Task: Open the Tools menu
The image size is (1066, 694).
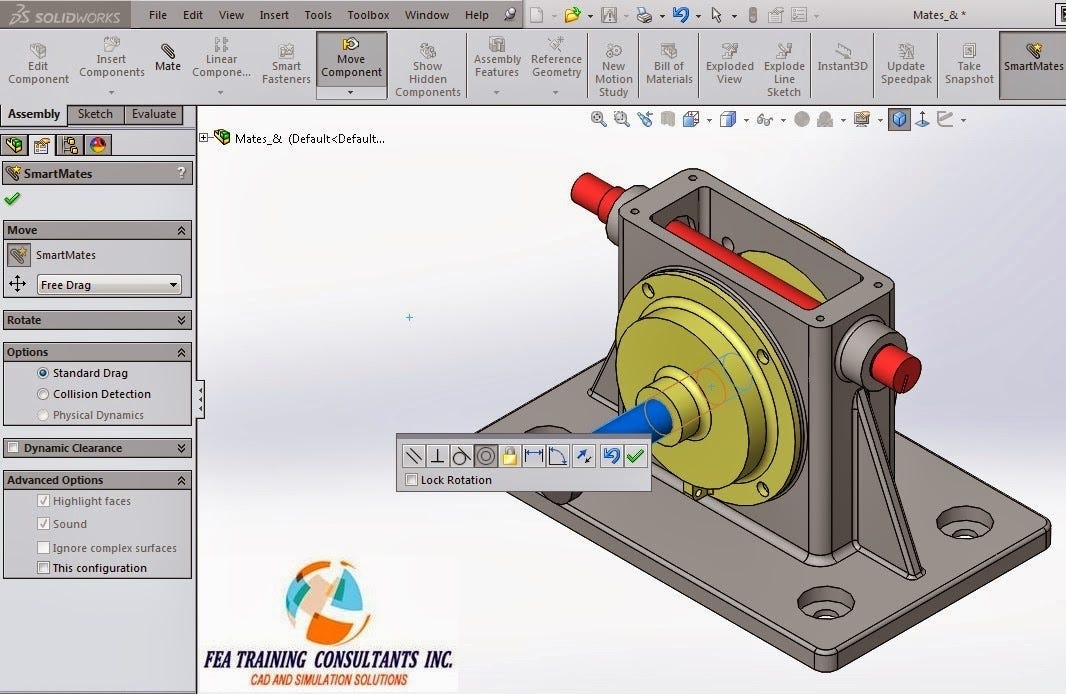Action: [318, 15]
